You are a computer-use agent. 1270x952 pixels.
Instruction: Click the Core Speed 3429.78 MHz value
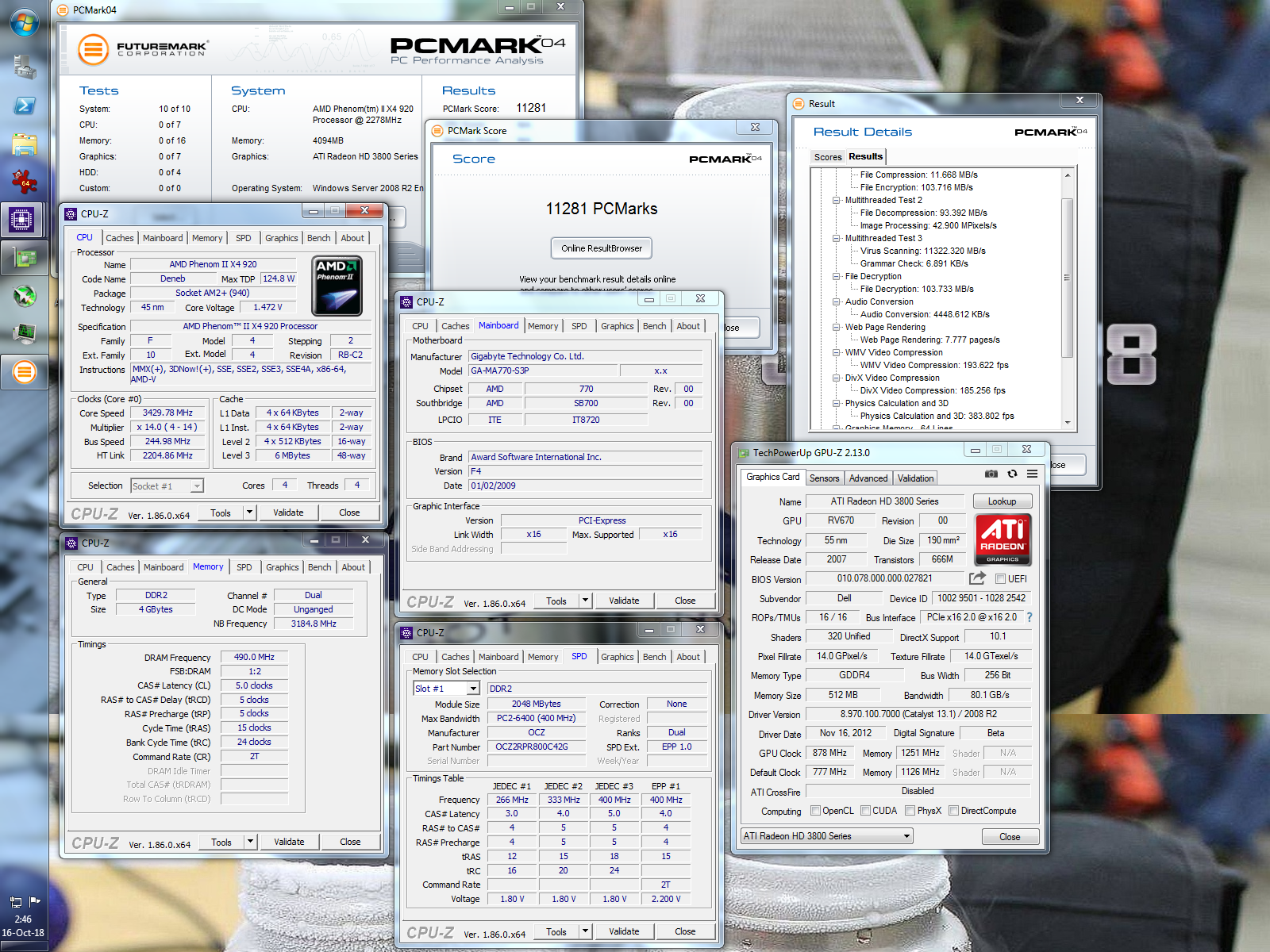click(167, 413)
